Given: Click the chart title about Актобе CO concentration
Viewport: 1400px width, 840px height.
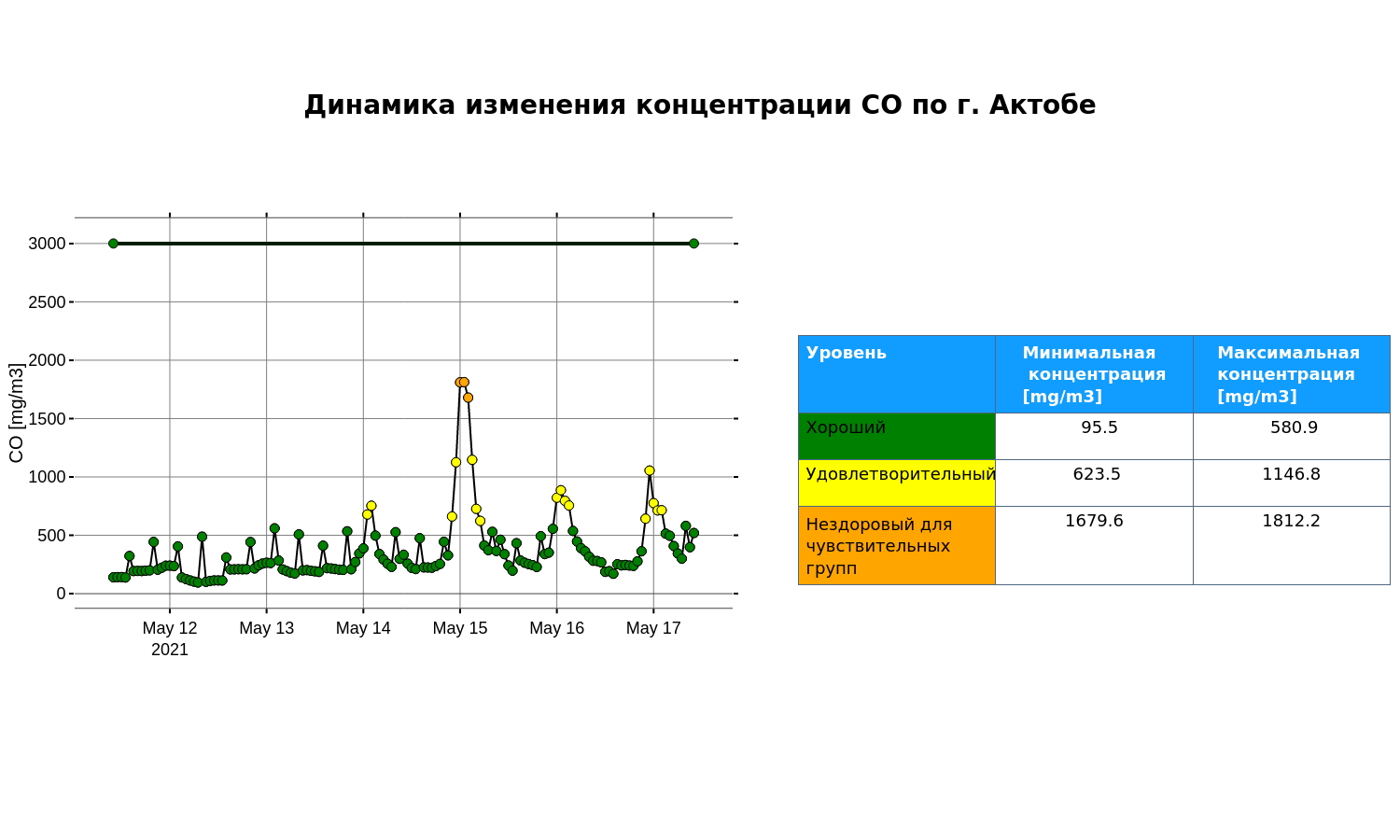Looking at the screenshot, I should tap(700, 105).
